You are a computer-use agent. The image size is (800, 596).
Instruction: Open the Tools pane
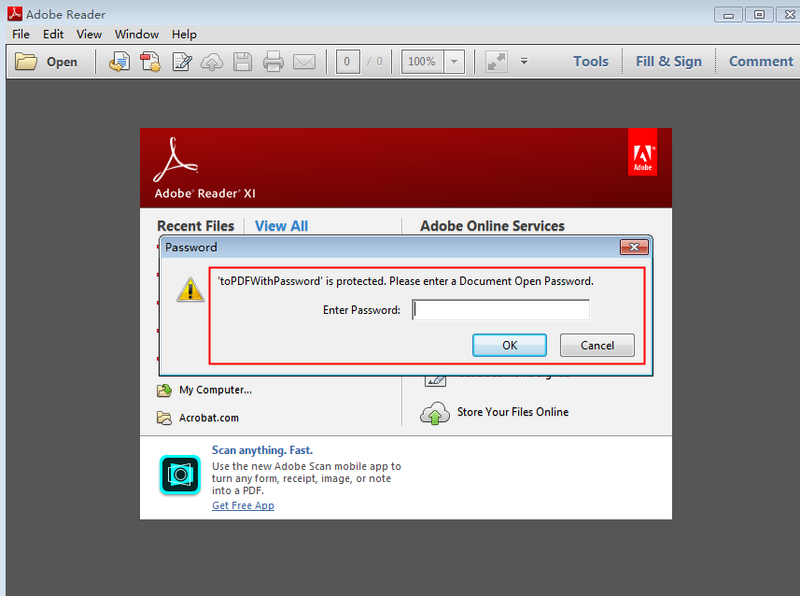[x=590, y=61]
